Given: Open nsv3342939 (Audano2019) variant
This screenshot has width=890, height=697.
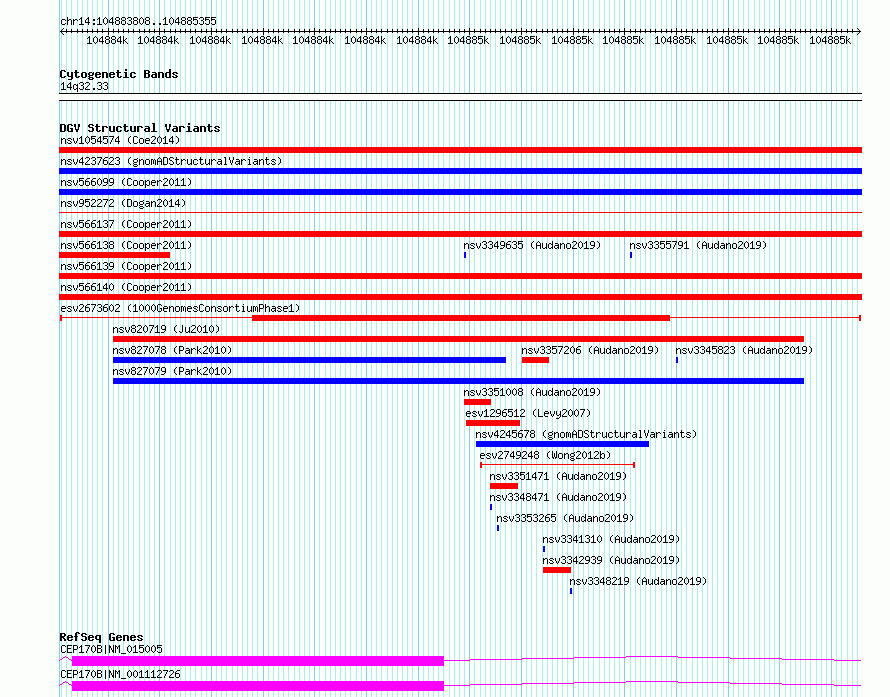Looking at the screenshot, I should coord(611,560).
